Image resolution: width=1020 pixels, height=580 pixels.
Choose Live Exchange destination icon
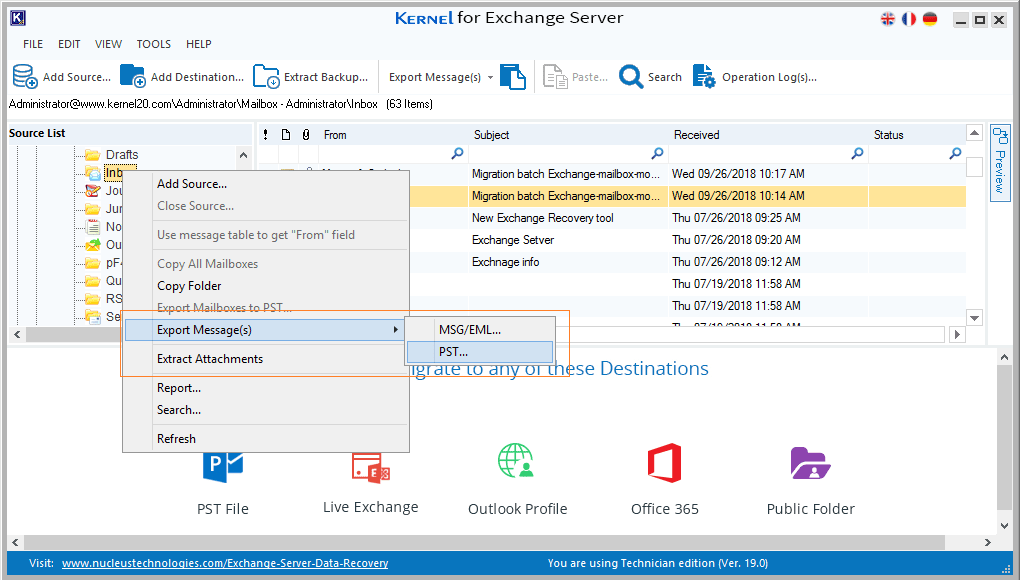point(370,468)
